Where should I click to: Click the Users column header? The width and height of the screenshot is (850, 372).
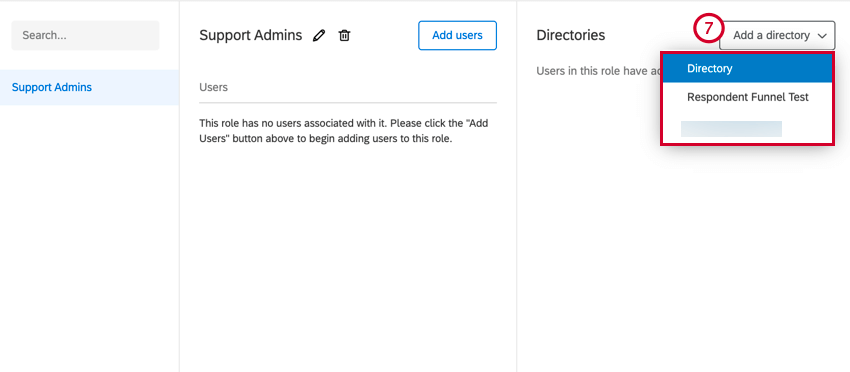(214, 87)
